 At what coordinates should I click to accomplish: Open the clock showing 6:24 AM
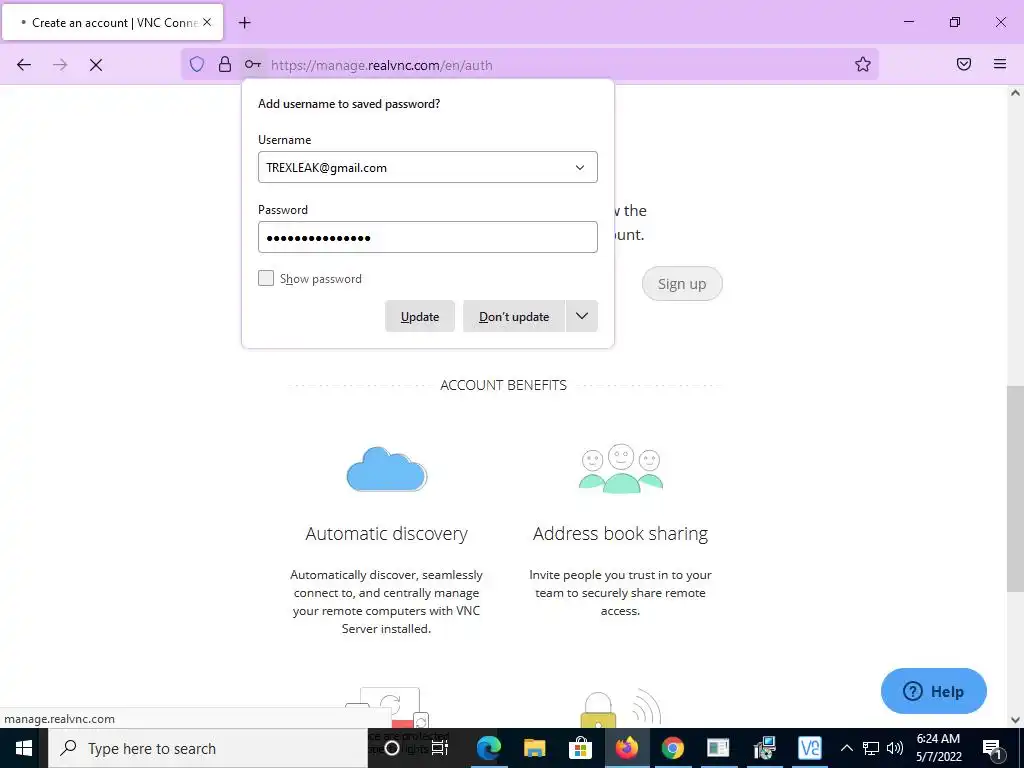[x=938, y=748]
